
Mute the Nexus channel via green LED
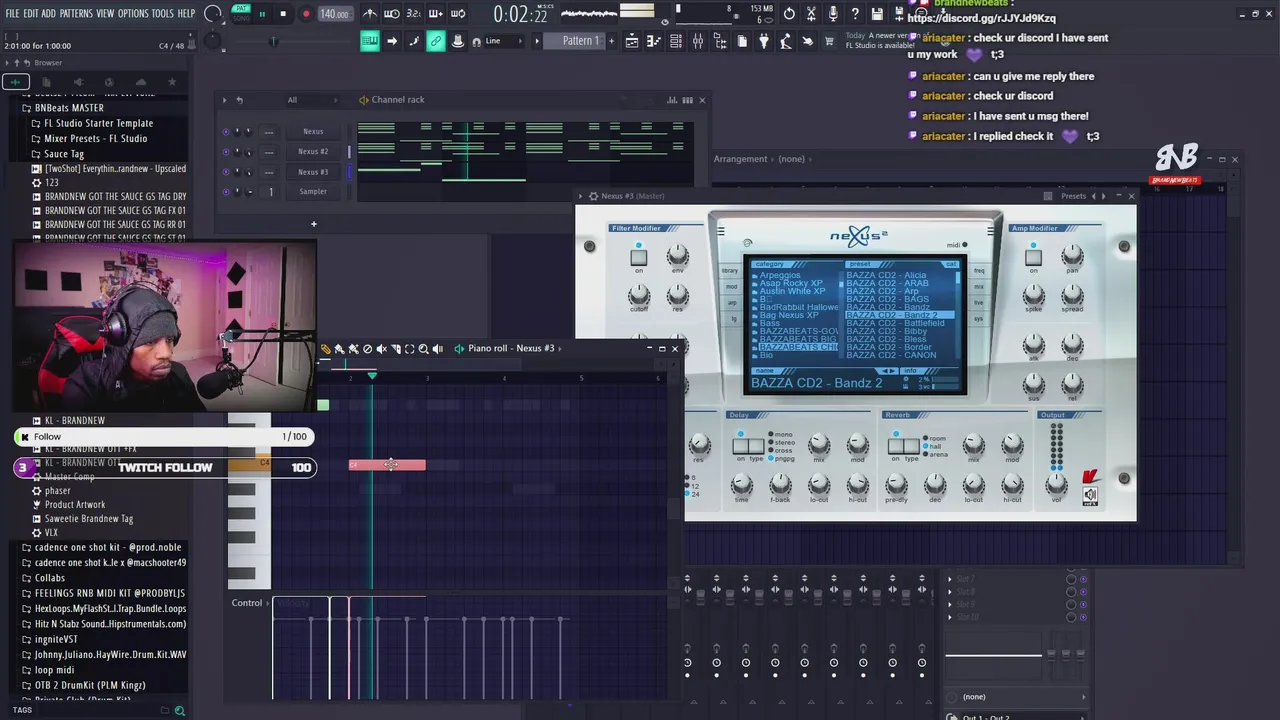click(225, 131)
